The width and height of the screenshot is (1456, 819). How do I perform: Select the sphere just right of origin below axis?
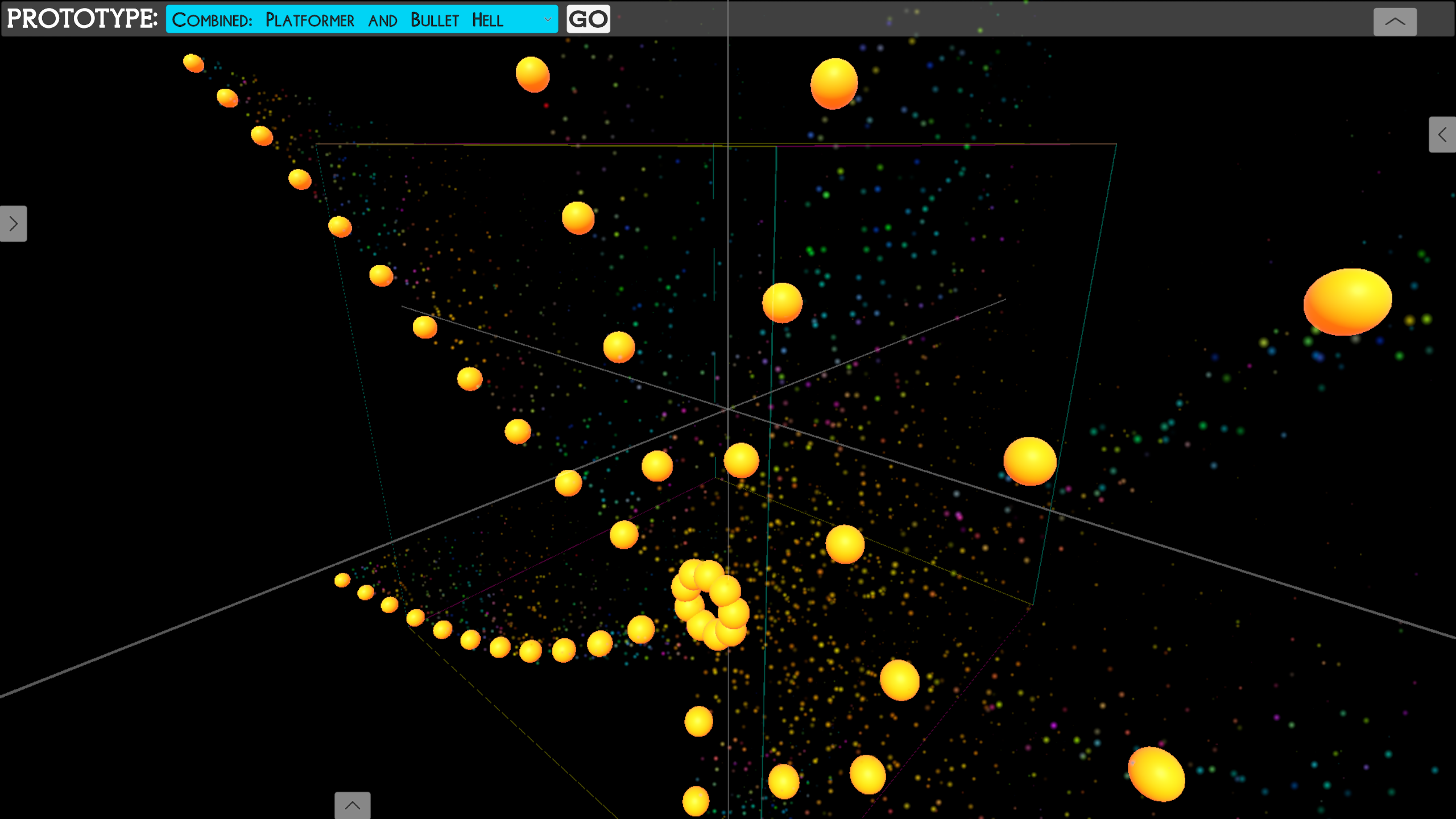(x=741, y=460)
